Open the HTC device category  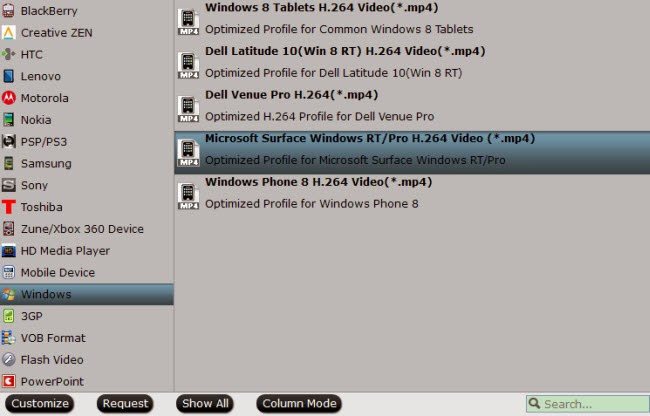click(x=87, y=54)
